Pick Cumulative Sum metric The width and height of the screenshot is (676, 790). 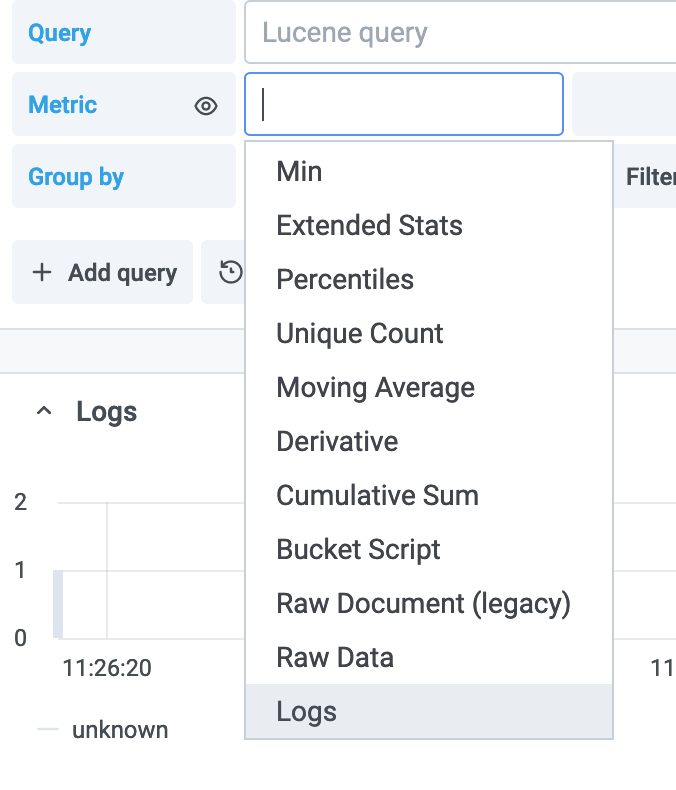(377, 496)
